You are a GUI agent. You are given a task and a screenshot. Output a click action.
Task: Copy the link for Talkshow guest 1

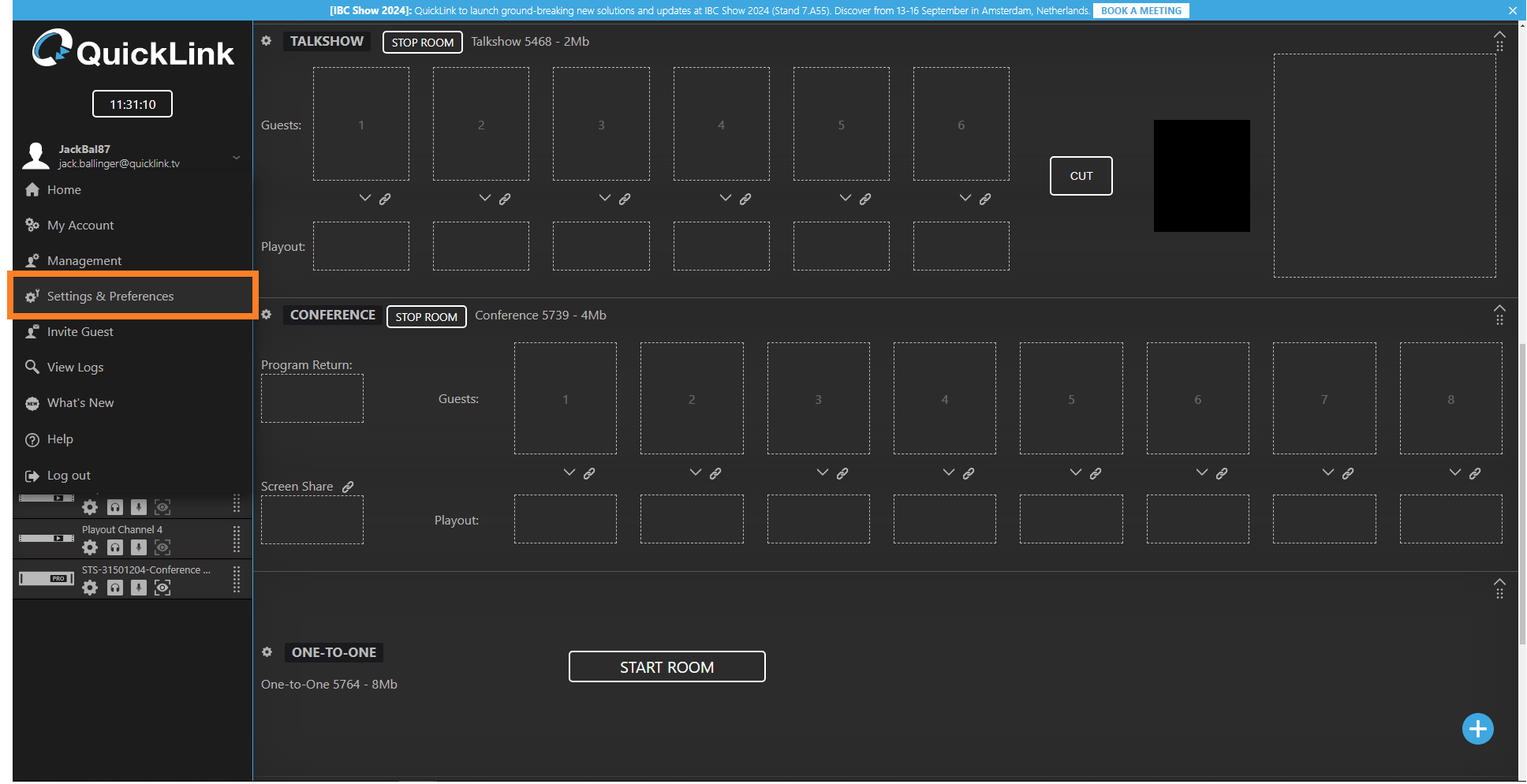click(385, 199)
